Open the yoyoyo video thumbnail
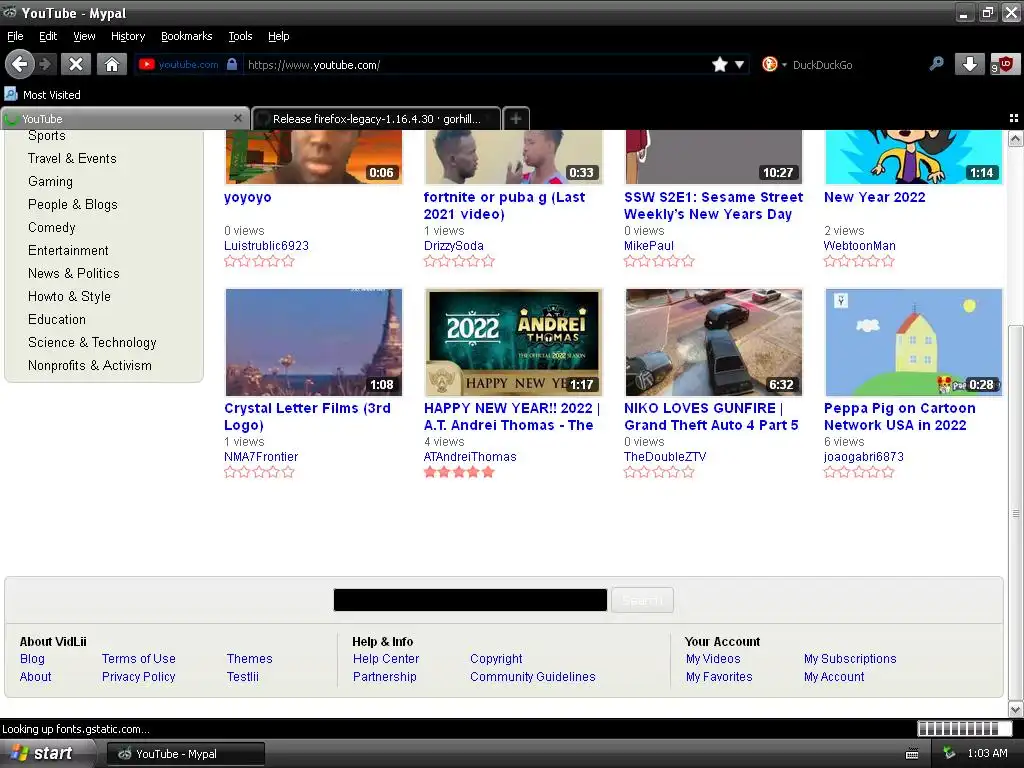 pyautogui.click(x=313, y=157)
